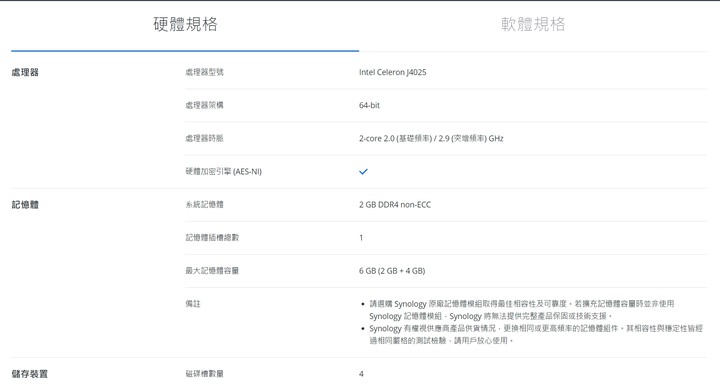
Task: Click the second note about 供應商產品供貨情況
Action: pyautogui.click(x=536, y=334)
